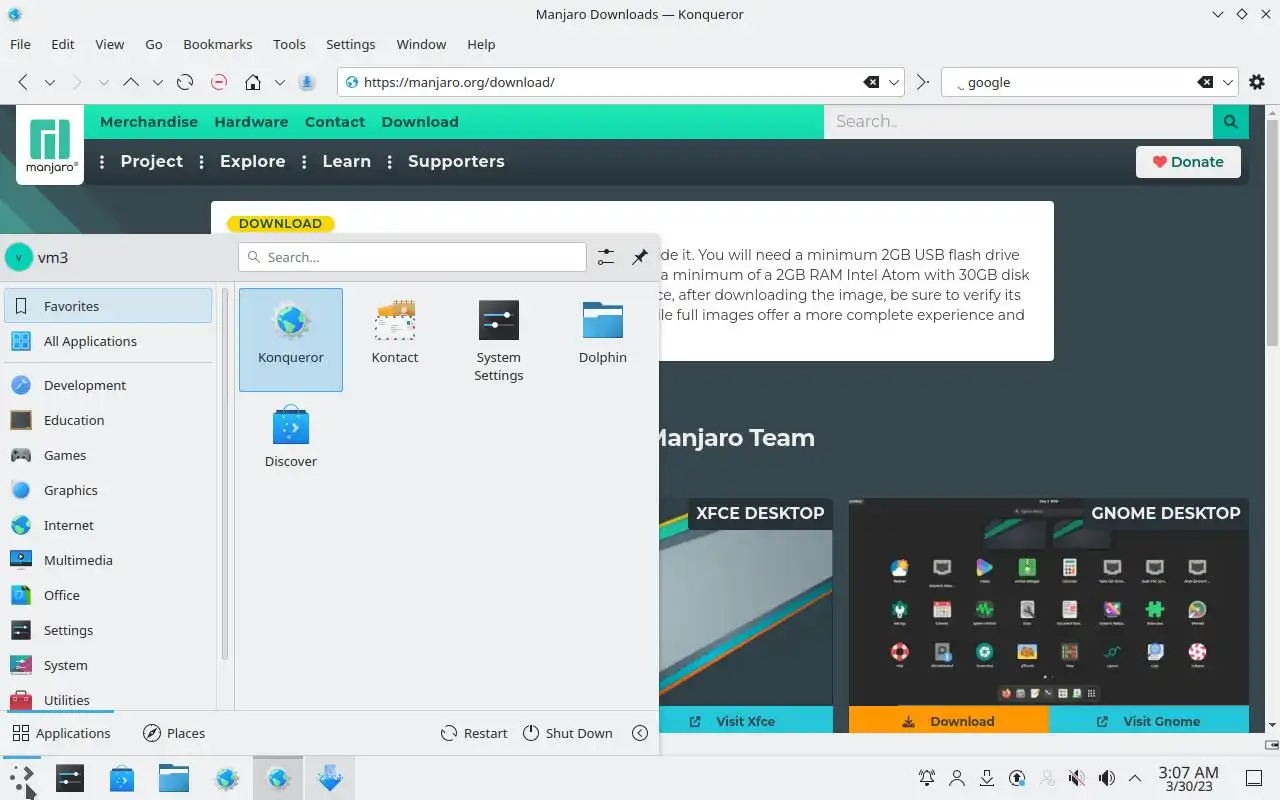This screenshot has width=1280, height=800.
Task: Open notifications bell in system tray
Action: (x=927, y=778)
